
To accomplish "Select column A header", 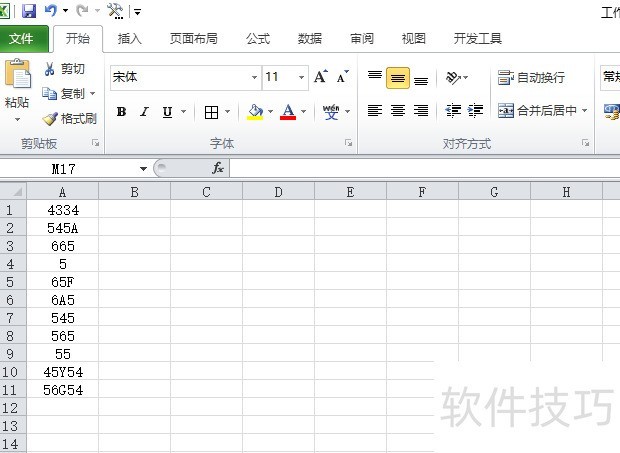I will coord(62,192).
